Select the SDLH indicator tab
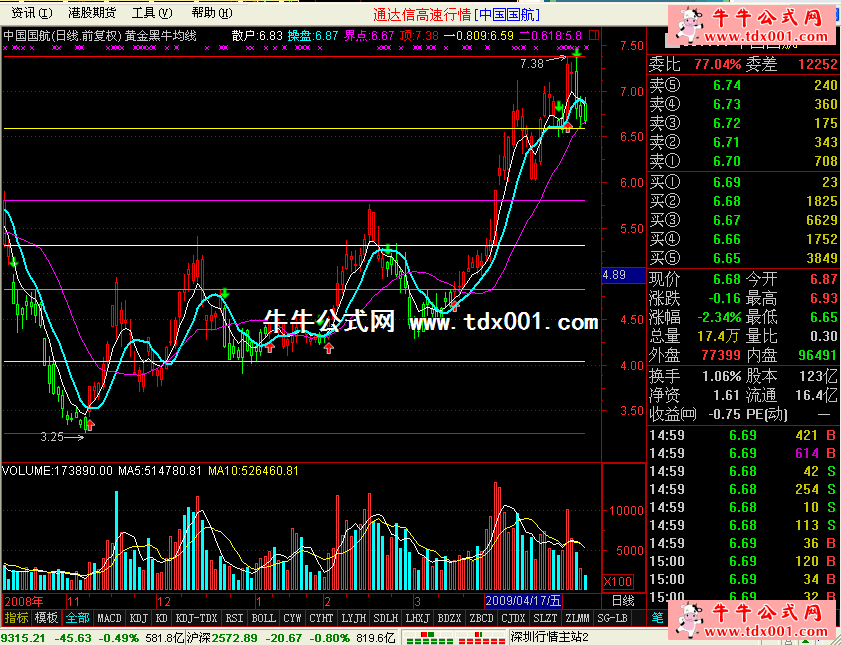841x645 pixels. pos(385,618)
